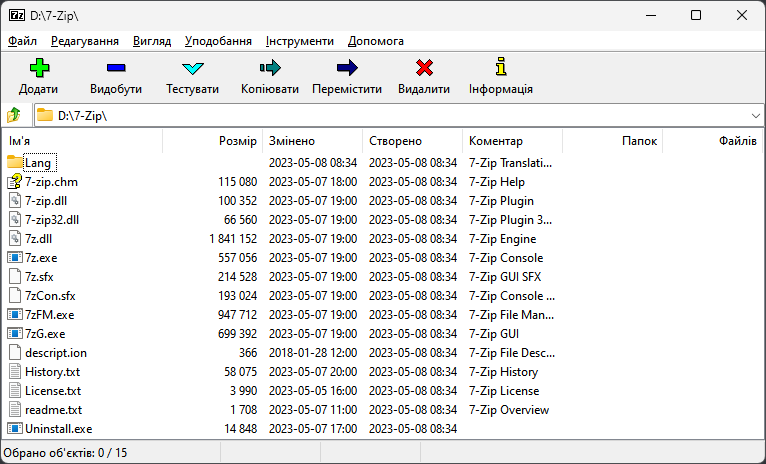Image resolution: width=766 pixels, height=464 pixels.
Task: Select the License.txt document icon
Action: point(15,391)
